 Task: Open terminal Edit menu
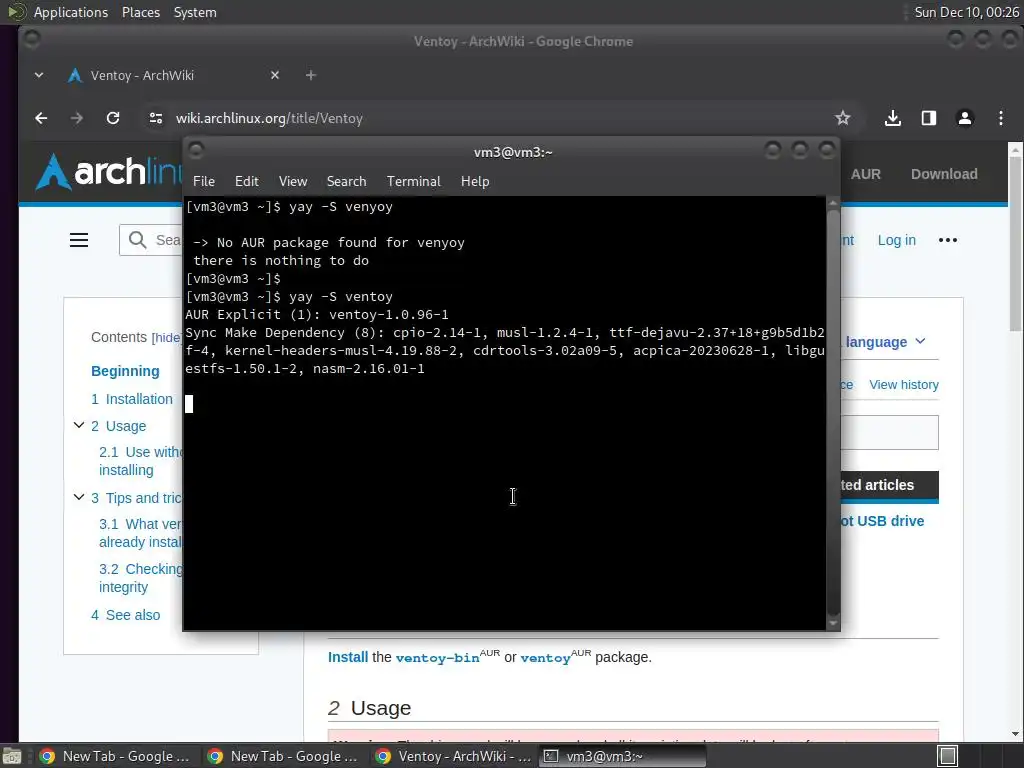tap(247, 182)
